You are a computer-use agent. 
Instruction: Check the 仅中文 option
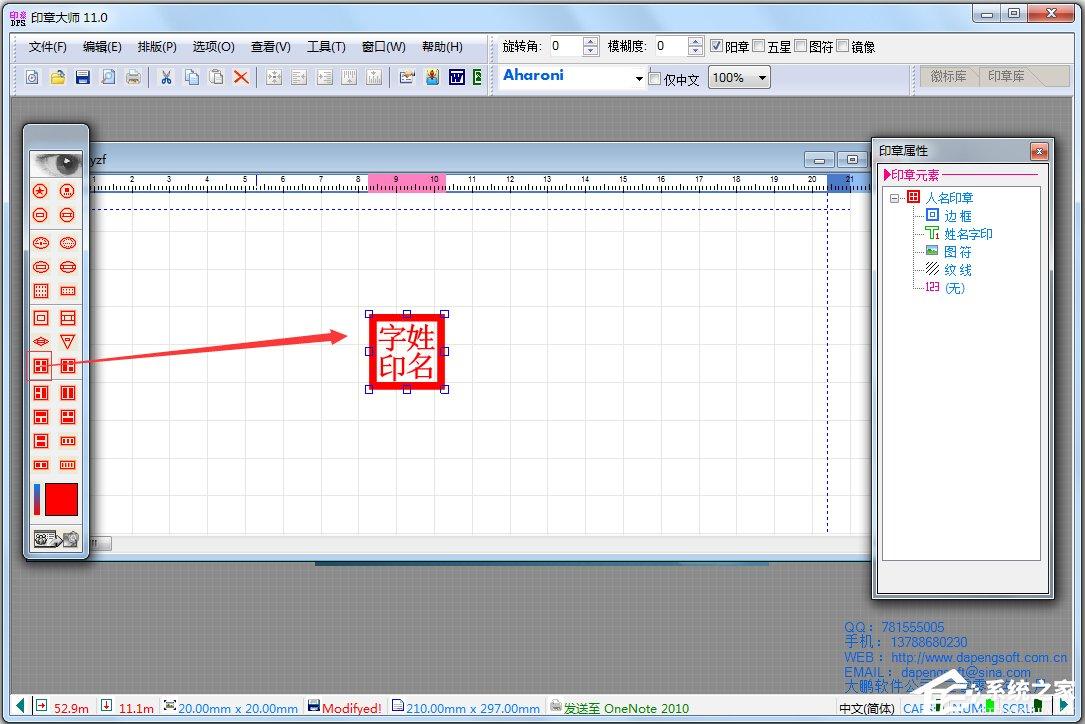point(655,79)
